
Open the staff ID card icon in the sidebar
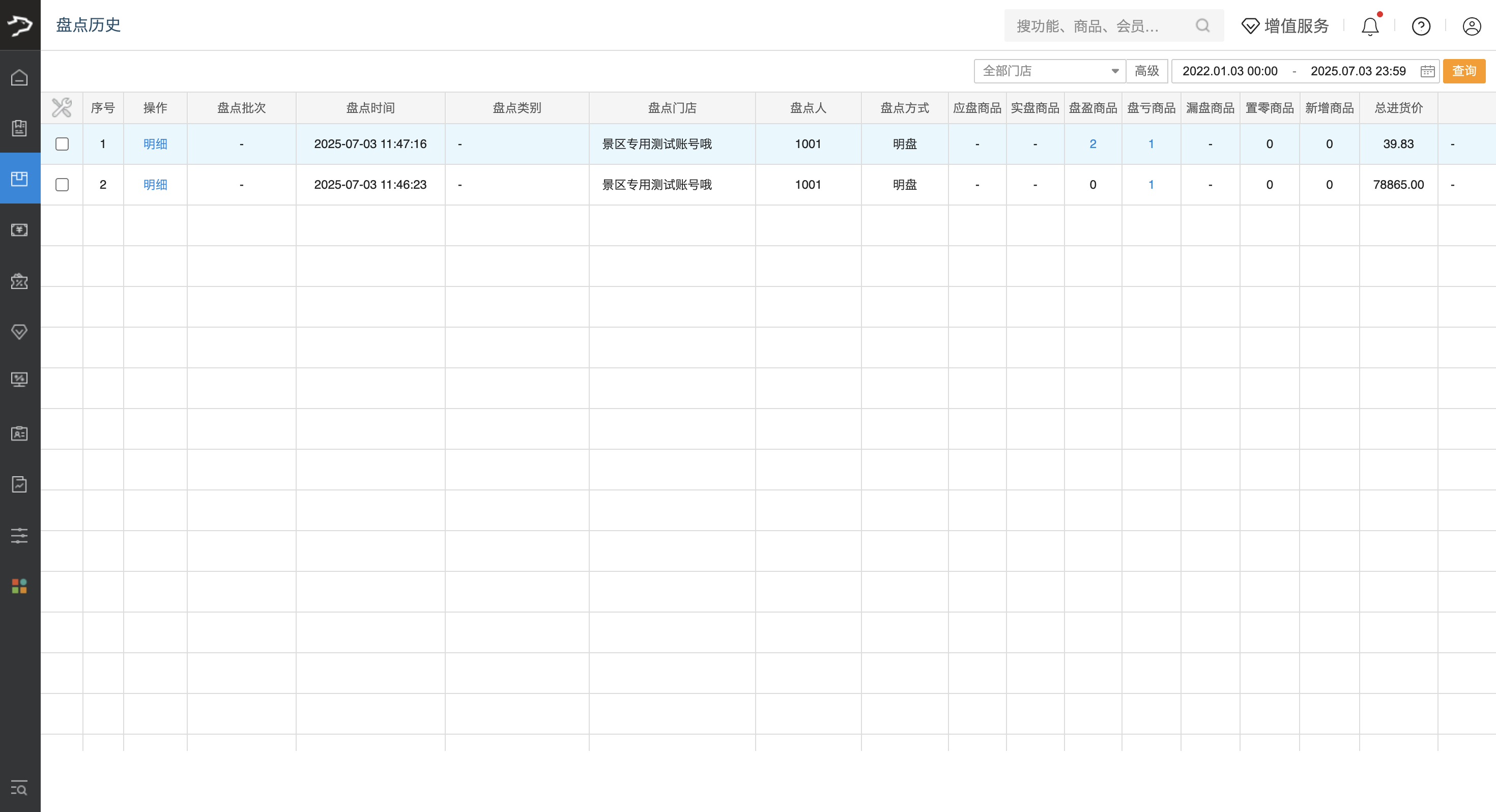pyautogui.click(x=20, y=433)
